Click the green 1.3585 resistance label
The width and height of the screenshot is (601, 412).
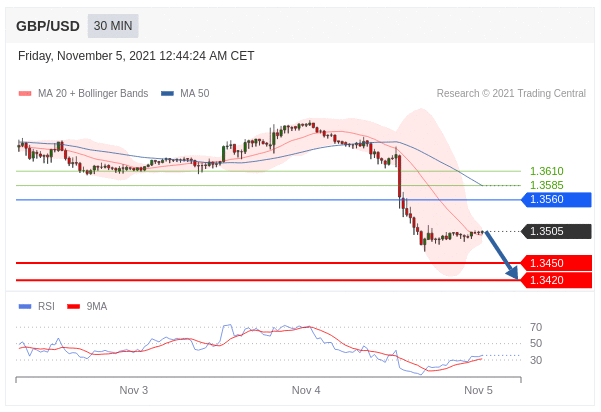546,185
